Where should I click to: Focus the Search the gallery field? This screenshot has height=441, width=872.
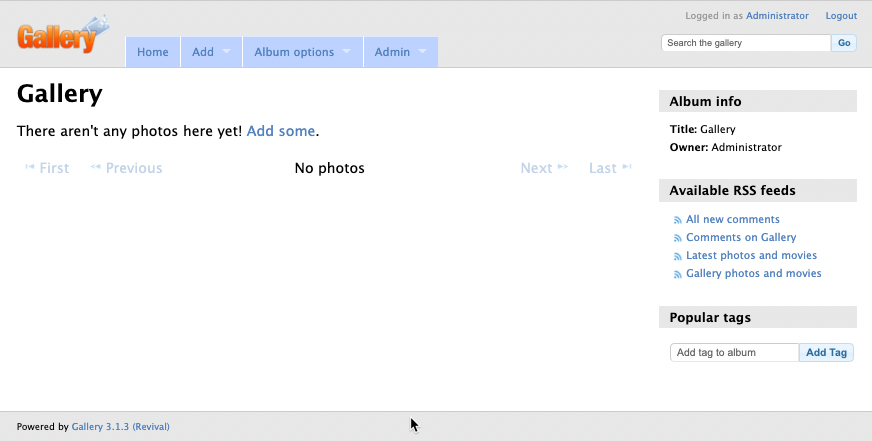[x=745, y=43]
